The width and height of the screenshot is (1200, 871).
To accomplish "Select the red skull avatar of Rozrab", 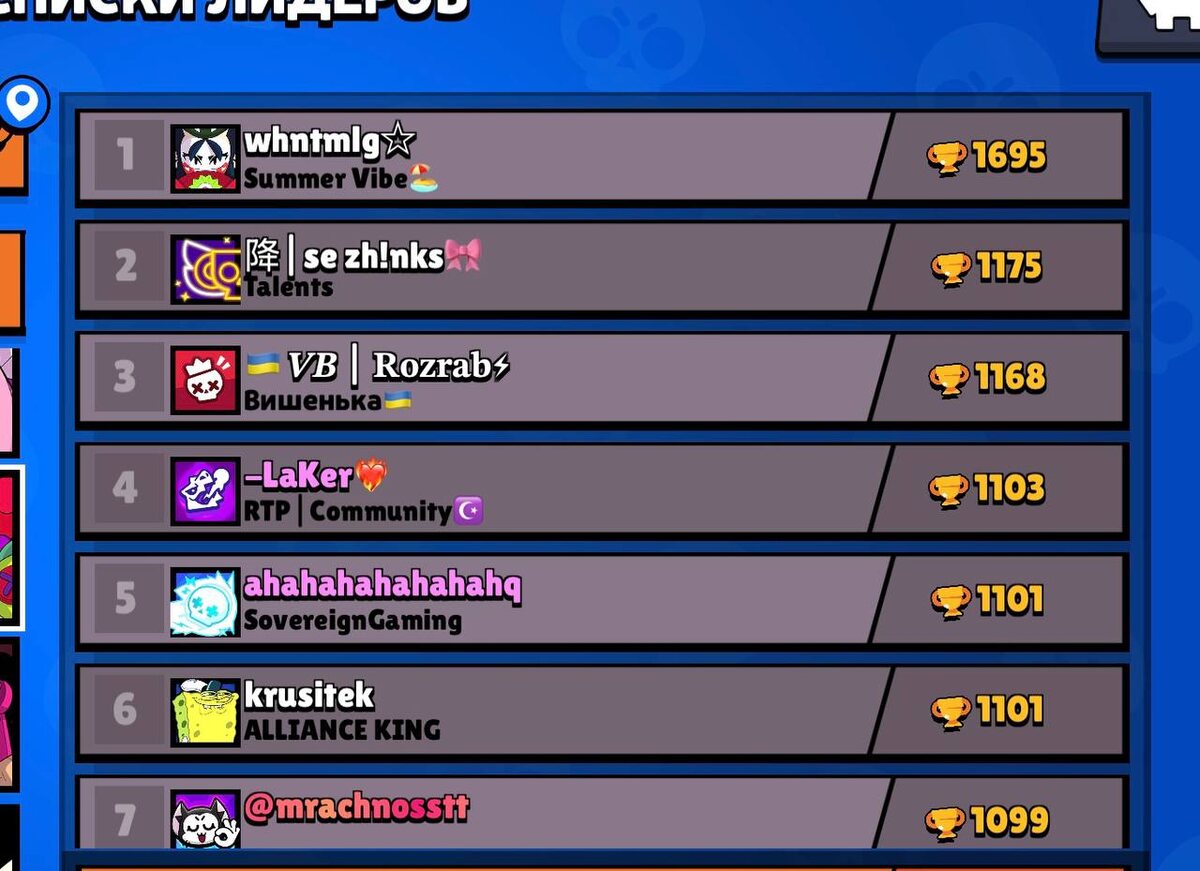I will point(205,380).
